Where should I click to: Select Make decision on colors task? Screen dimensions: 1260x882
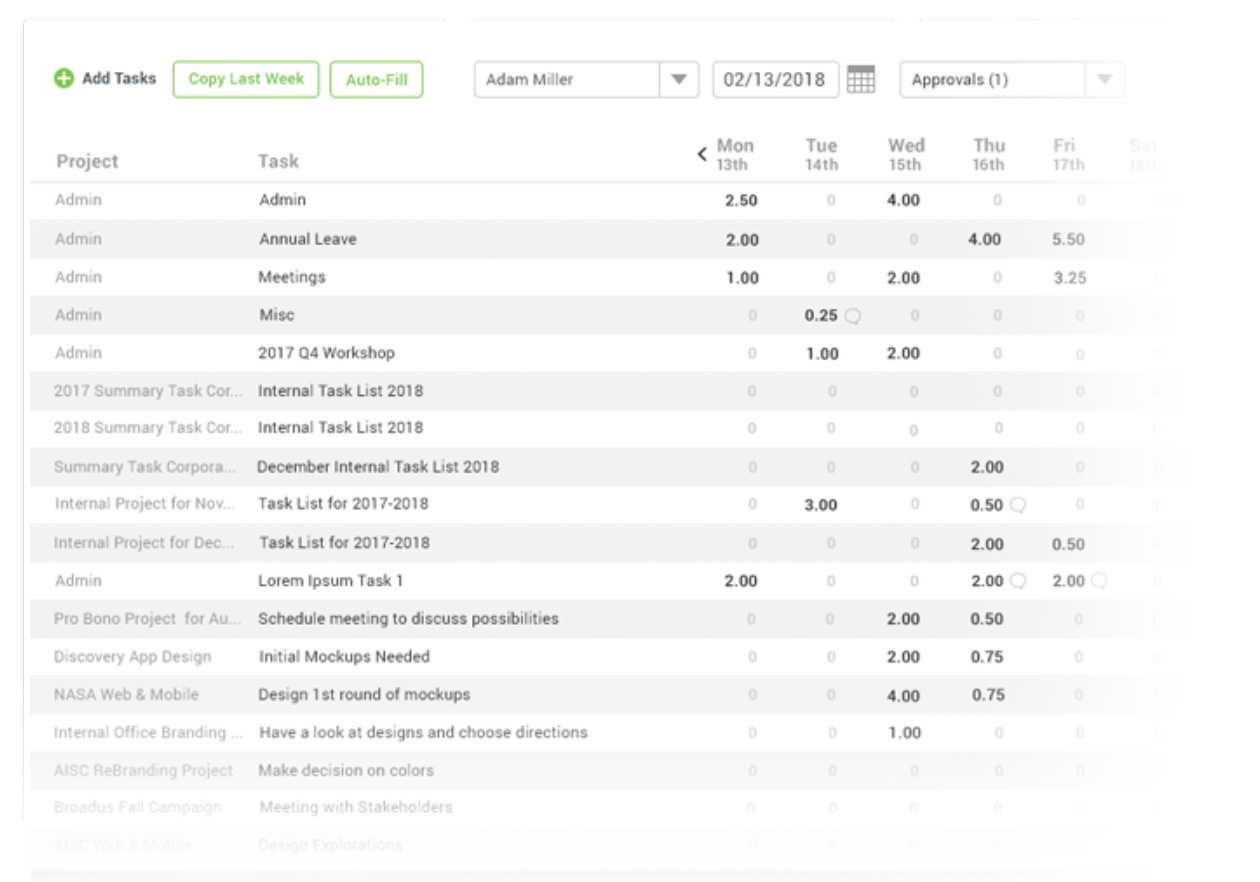[346, 771]
